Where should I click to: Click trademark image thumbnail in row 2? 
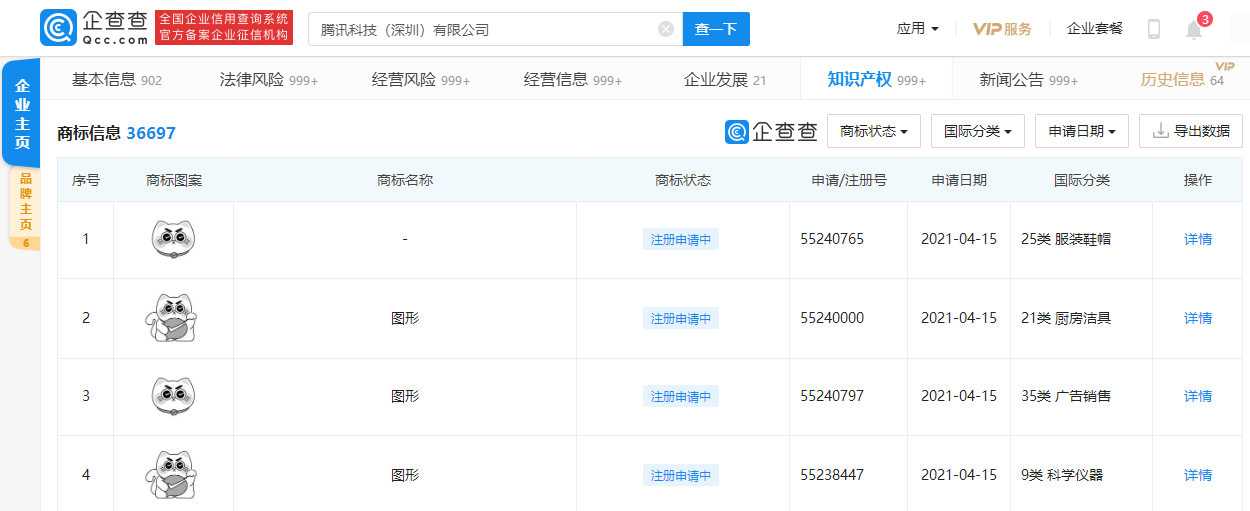pos(173,318)
